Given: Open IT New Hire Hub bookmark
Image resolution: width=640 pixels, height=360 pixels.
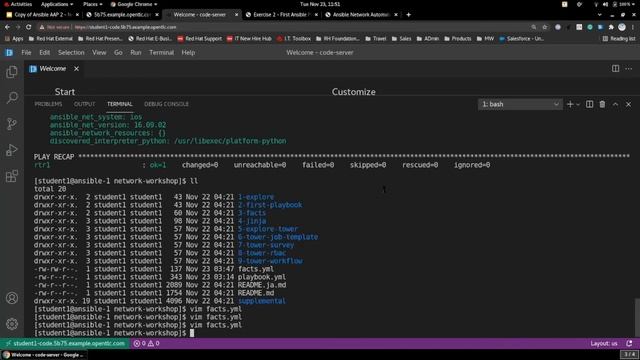Looking at the screenshot, I should (249, 39).
